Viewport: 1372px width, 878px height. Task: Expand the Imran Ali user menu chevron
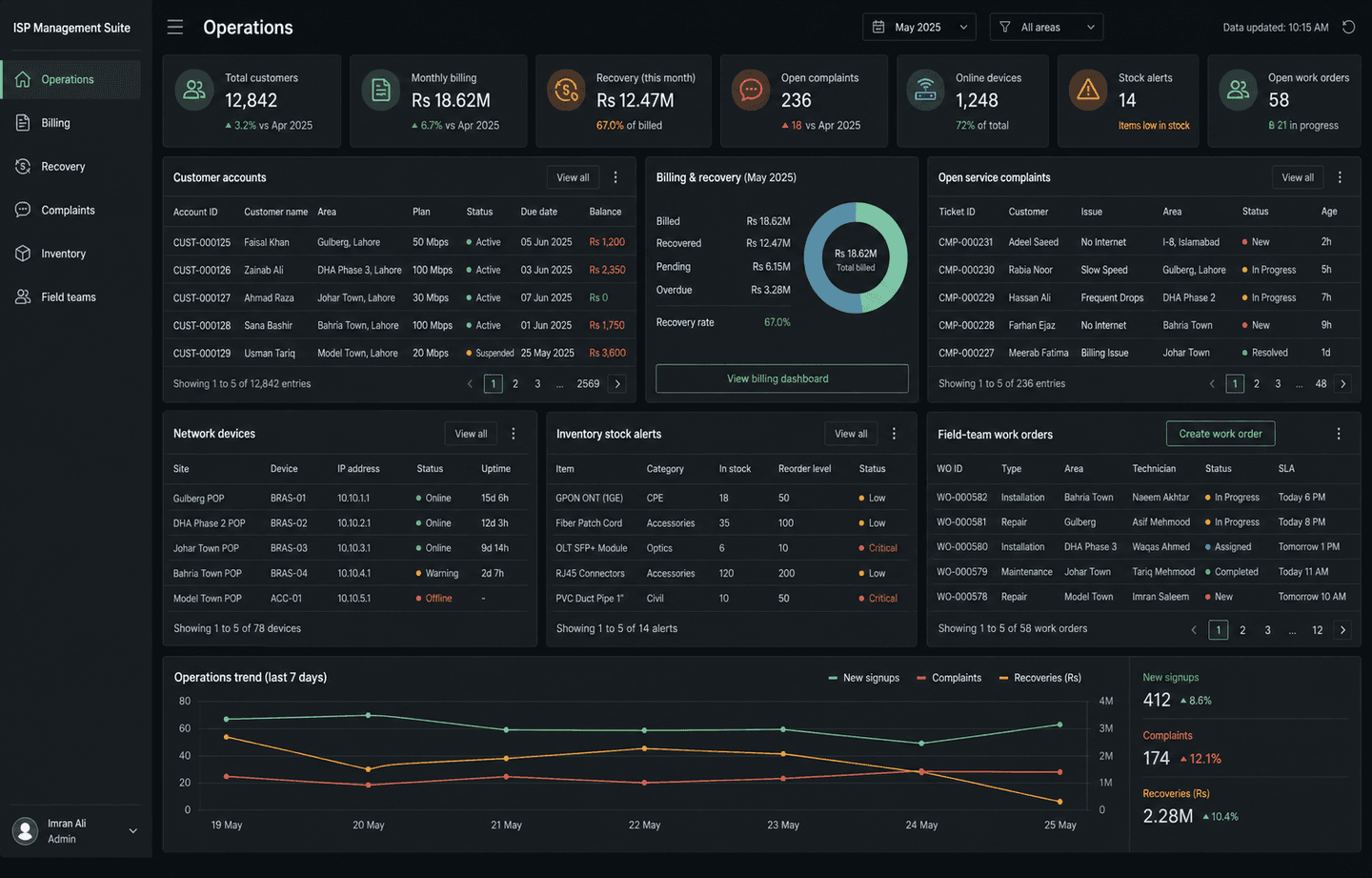coord(133,830)
